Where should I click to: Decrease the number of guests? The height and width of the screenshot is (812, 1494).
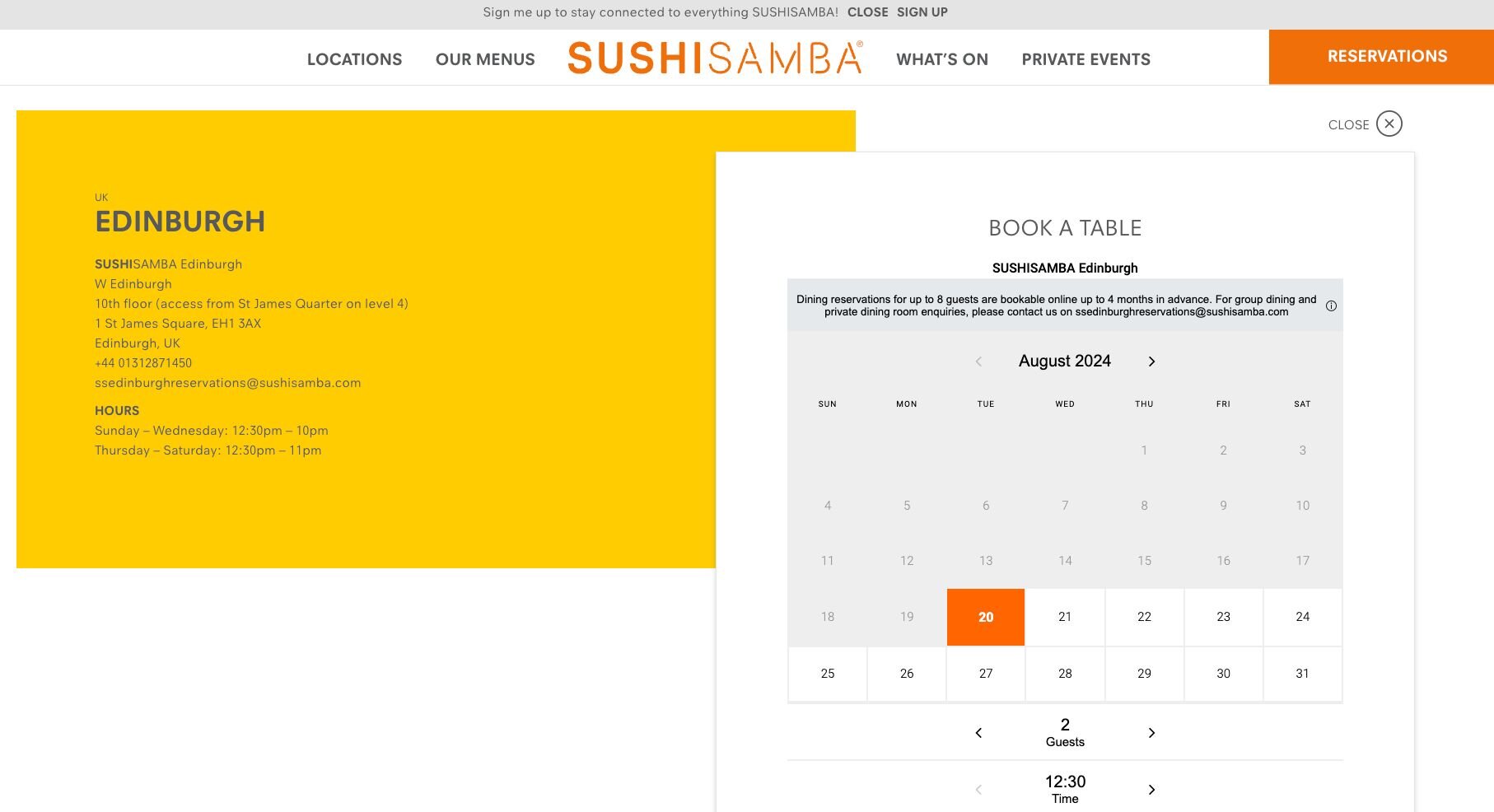978,733
